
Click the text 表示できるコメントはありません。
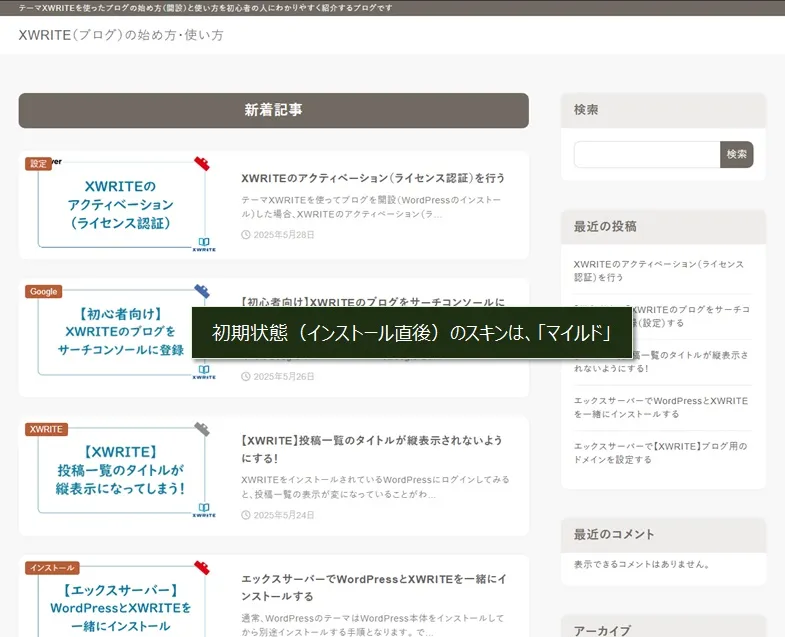tap(642, 564)
